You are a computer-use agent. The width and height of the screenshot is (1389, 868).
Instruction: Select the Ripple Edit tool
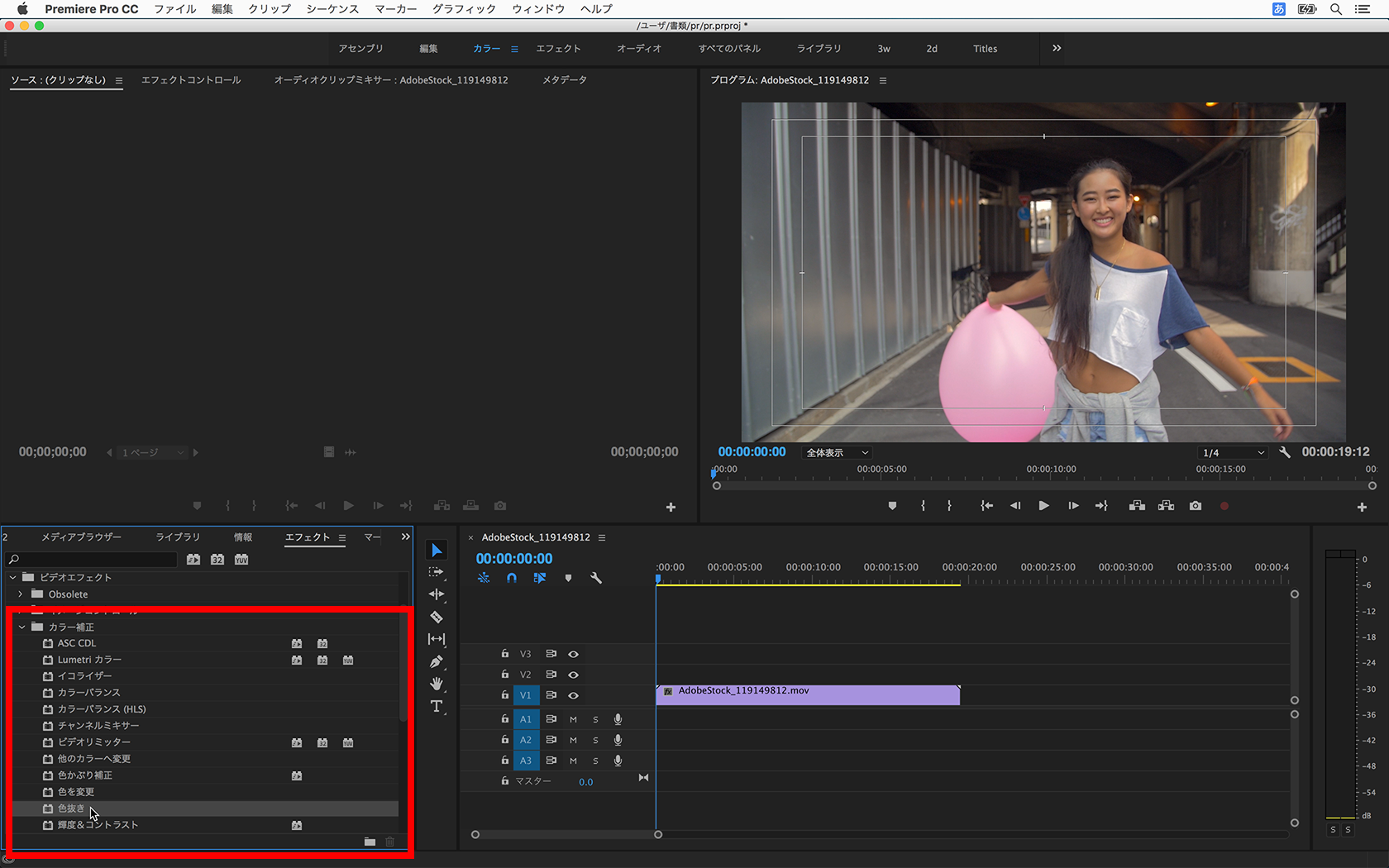point(437,594)
